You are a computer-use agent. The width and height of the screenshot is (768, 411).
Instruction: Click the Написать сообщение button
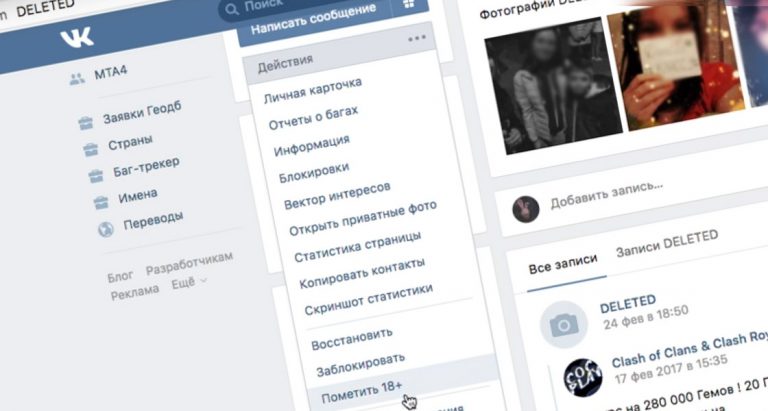coord(313,20)
